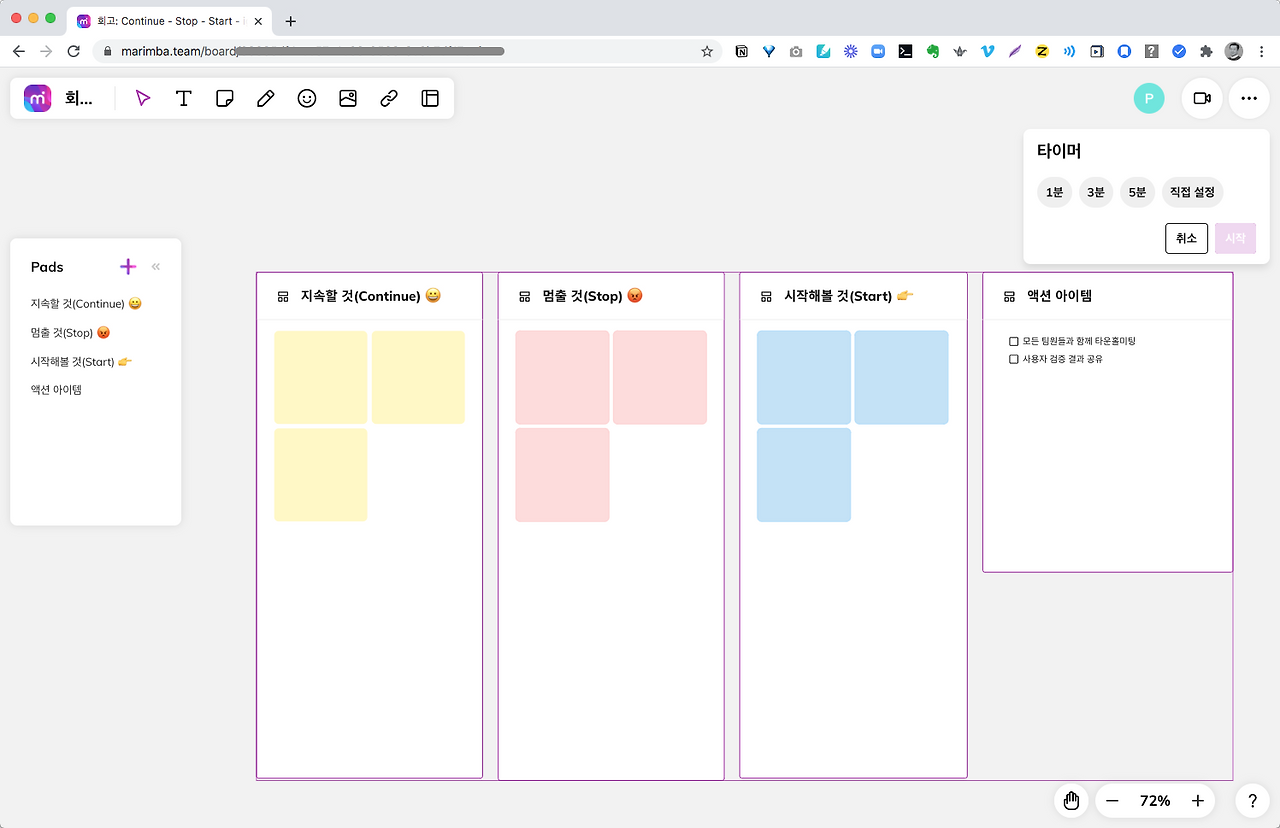Click the 72% zoom level indicator
The height and width of the screenshot is (828, 1280).
pos(1155,801)
